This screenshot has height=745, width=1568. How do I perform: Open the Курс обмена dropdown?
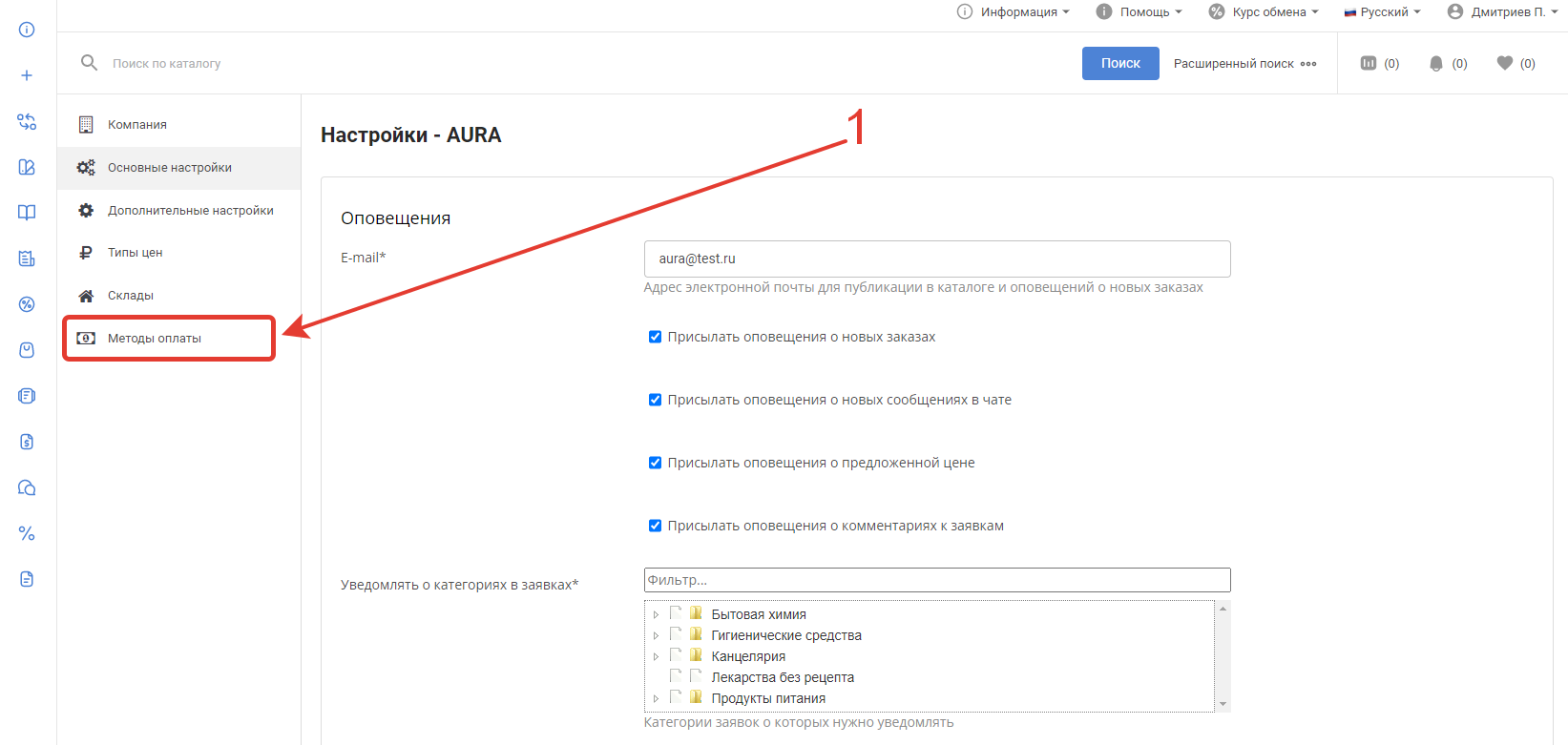[x=1264, y=12]
